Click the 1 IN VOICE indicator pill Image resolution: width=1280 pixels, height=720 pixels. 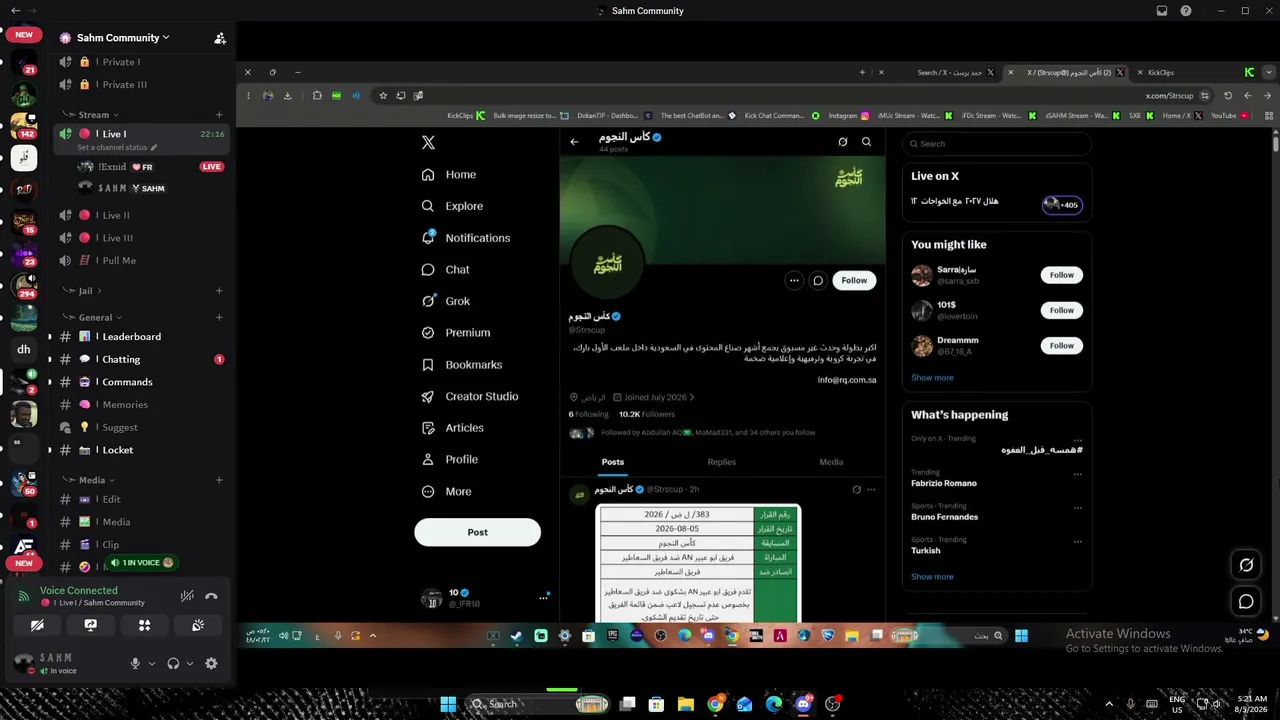click(141, 563)
